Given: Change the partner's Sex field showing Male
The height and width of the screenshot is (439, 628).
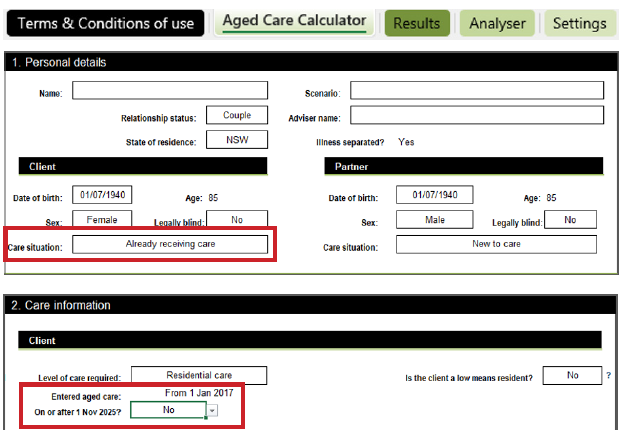Looking at the screenshot, I should pyautogui.click(x=433, y=220).
